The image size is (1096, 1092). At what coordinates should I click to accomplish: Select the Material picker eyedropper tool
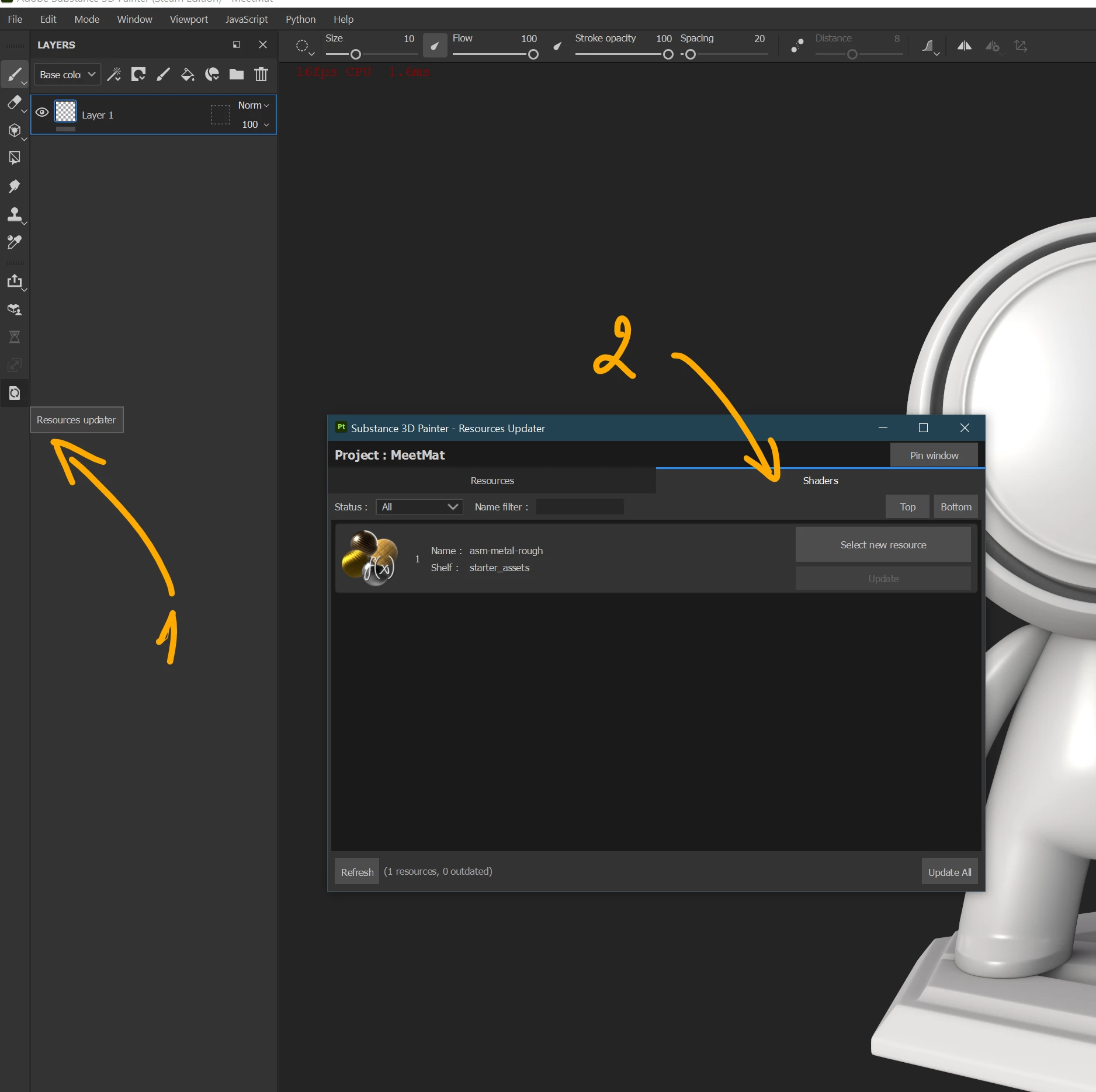(x=14, y=242)
